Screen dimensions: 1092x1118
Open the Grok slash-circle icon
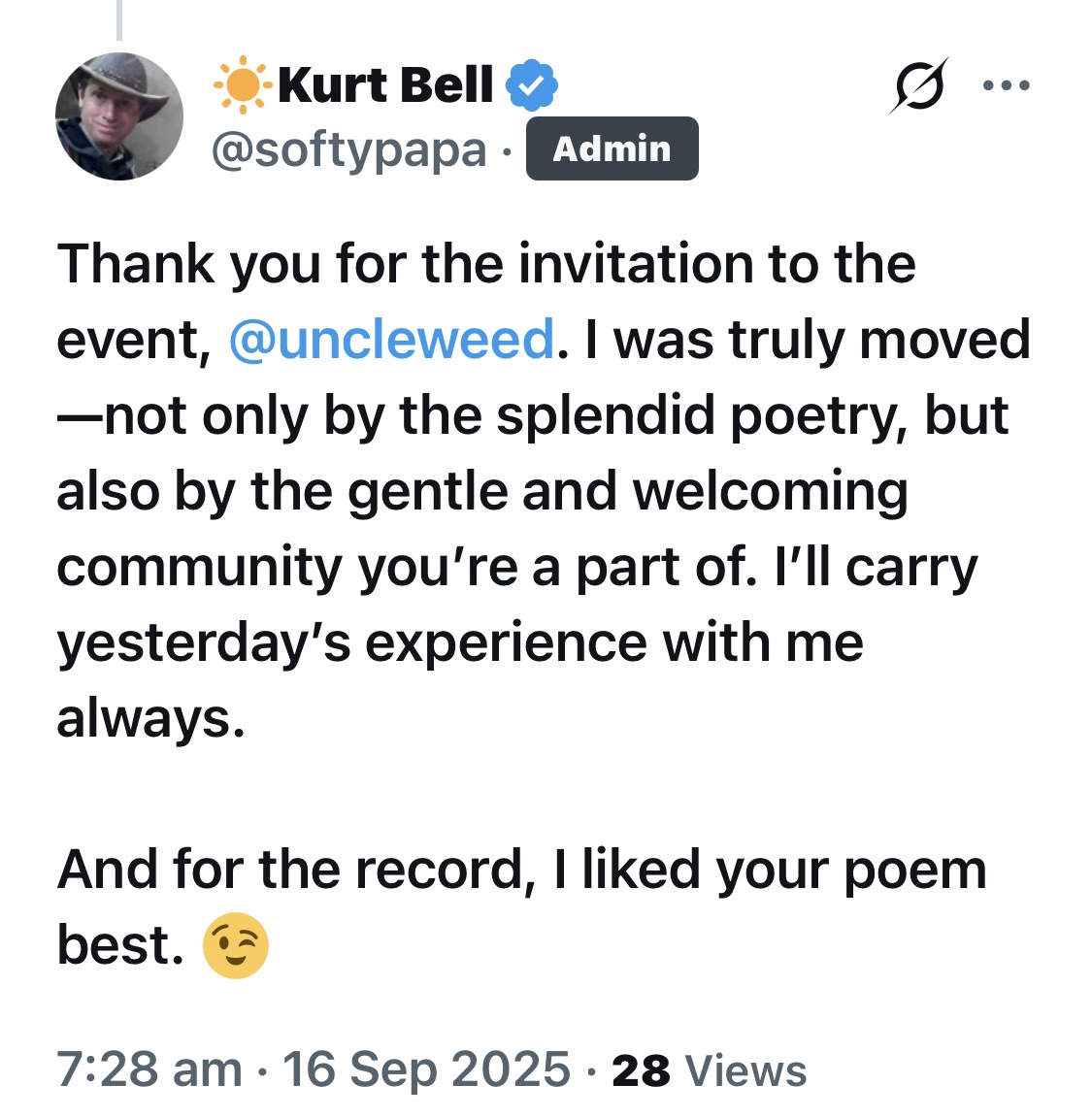tap(918, 85)
